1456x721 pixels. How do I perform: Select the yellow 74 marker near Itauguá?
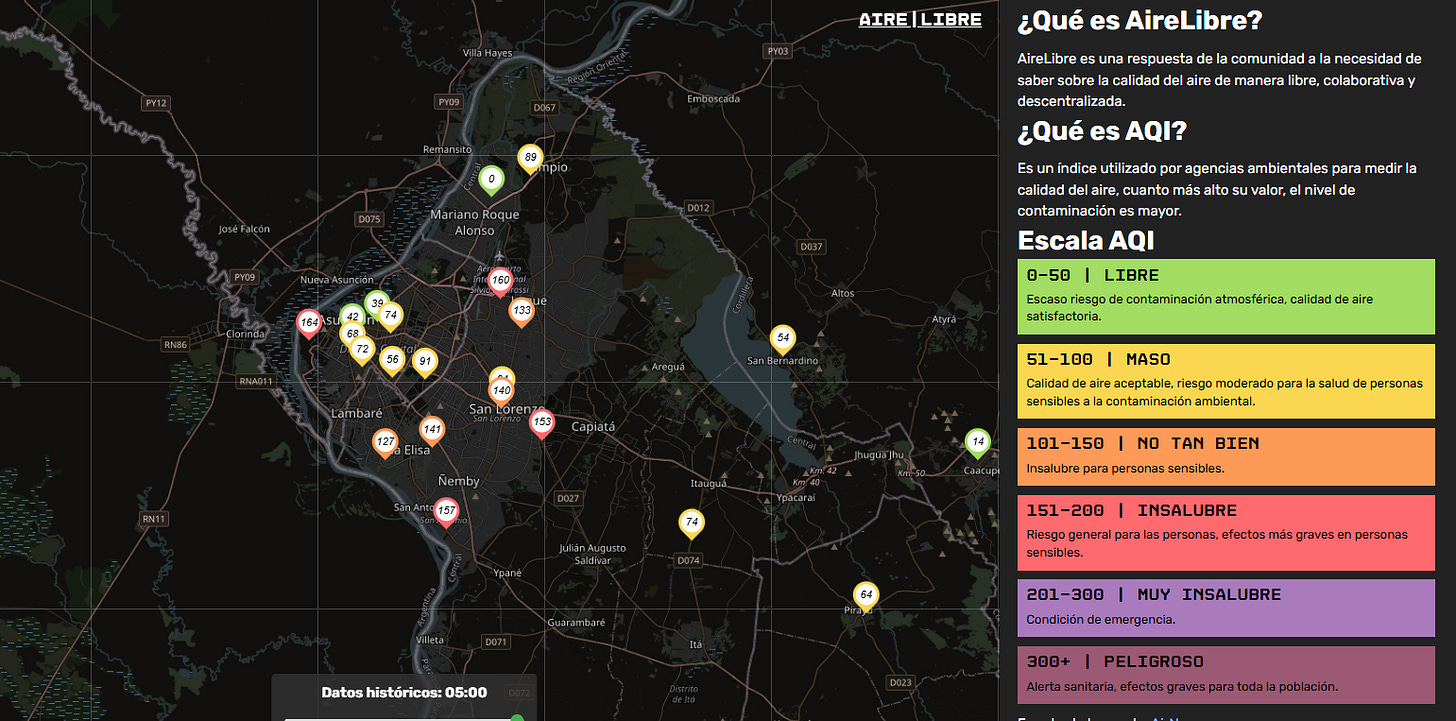691,523
